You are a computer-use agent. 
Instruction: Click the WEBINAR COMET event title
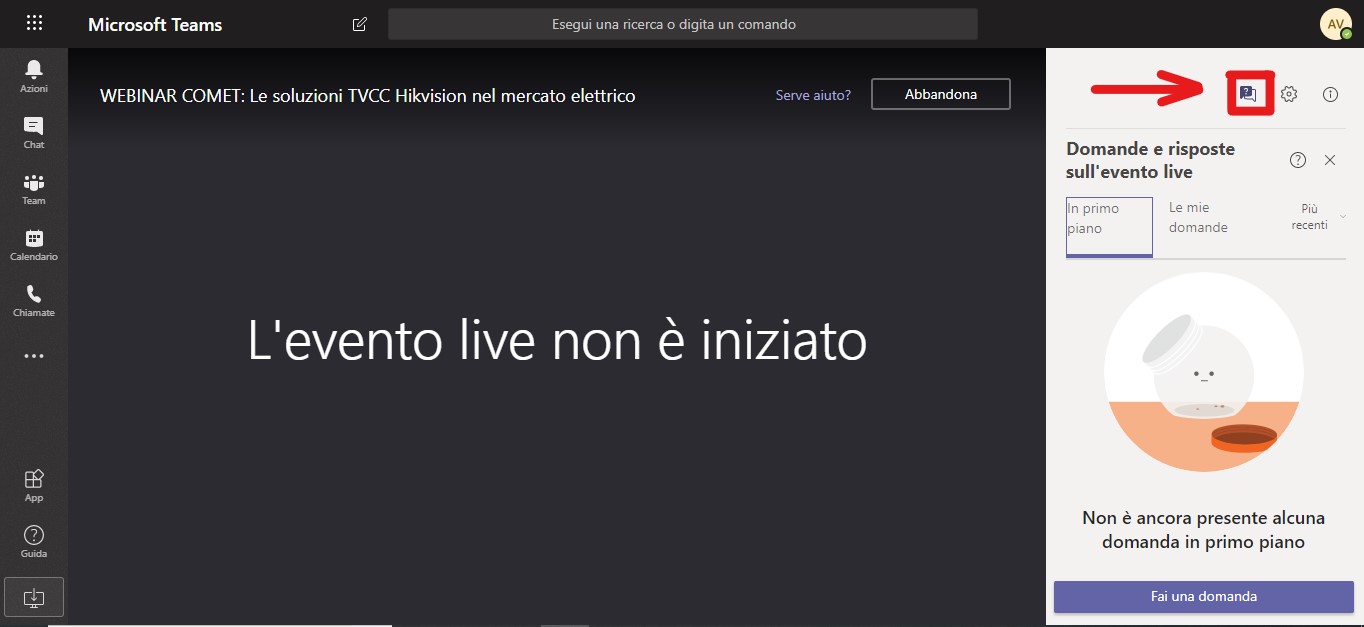point(368,96)
